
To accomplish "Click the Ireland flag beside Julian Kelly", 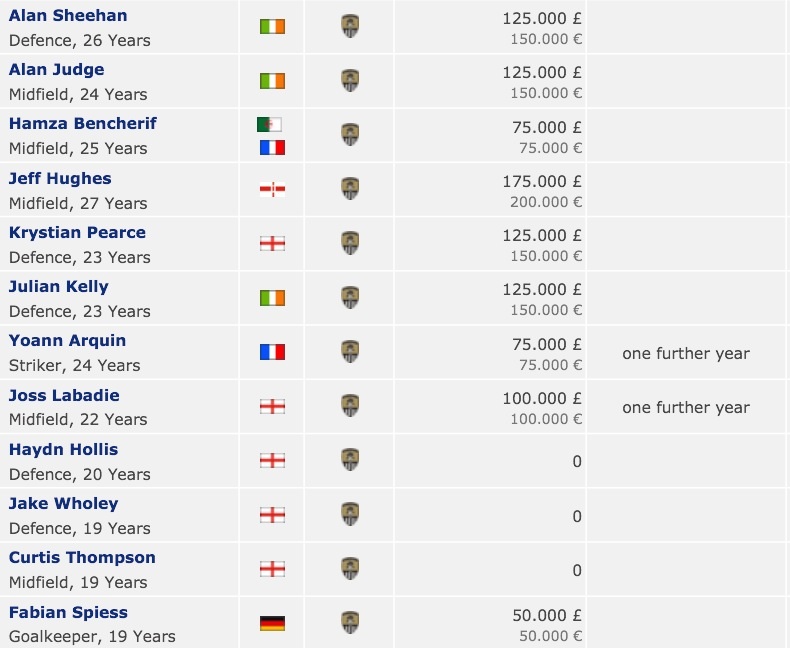I will (272, 298).
